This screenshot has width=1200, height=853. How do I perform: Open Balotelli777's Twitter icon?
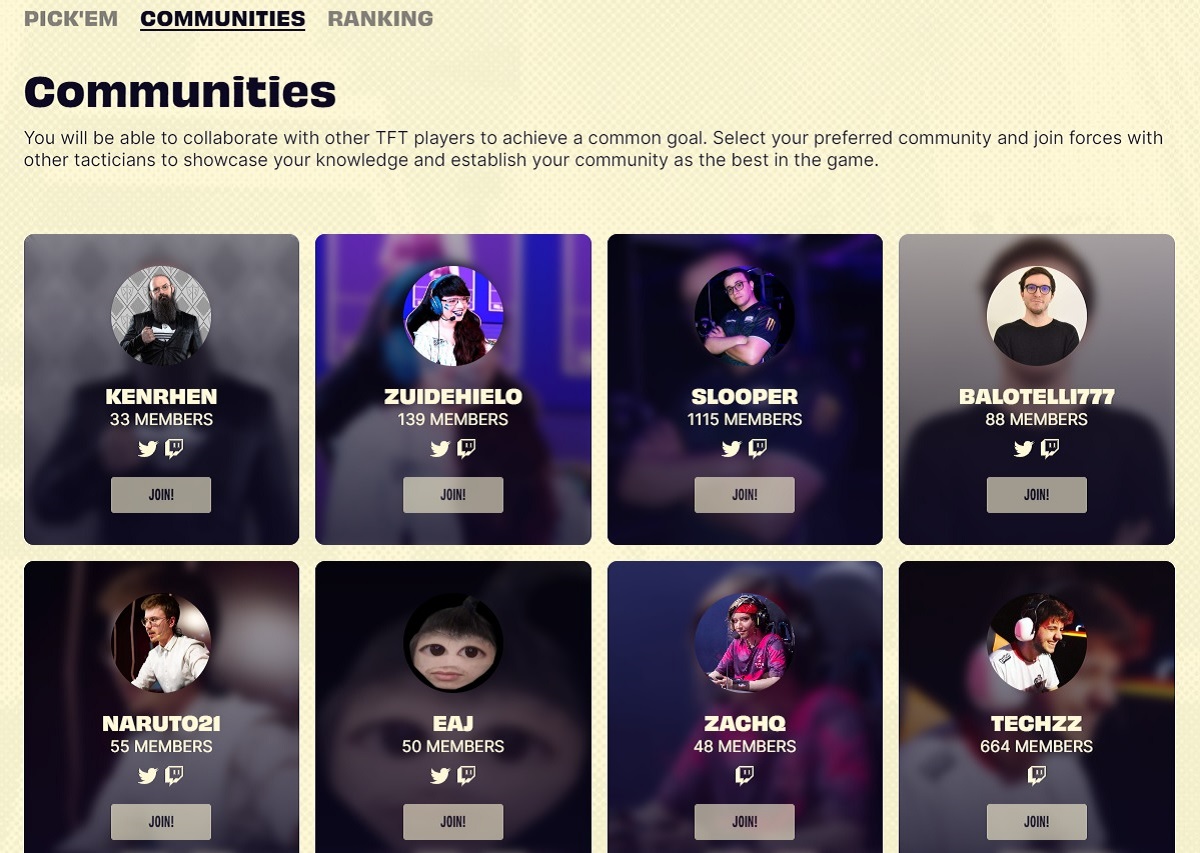(1023, 449)
